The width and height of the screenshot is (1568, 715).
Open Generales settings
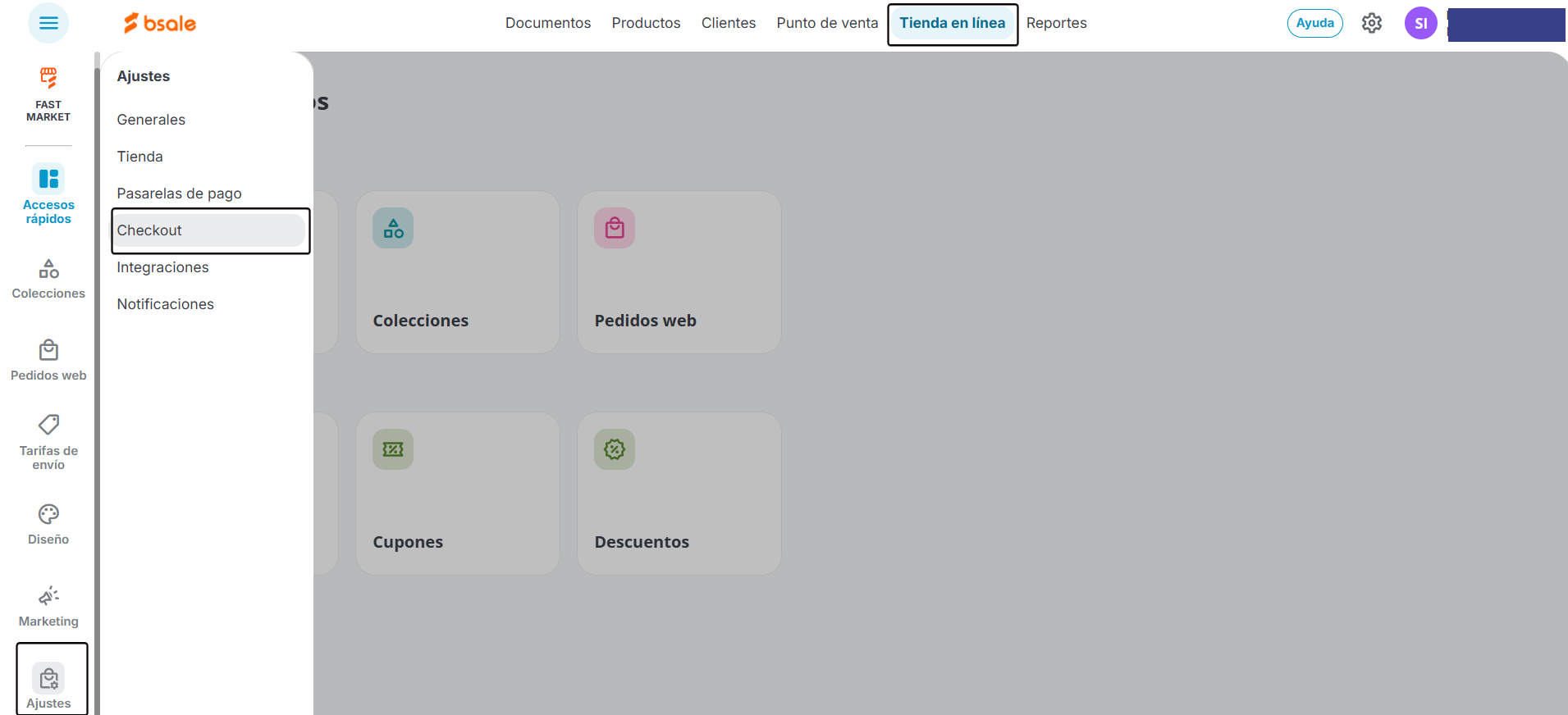coord(151,120)
